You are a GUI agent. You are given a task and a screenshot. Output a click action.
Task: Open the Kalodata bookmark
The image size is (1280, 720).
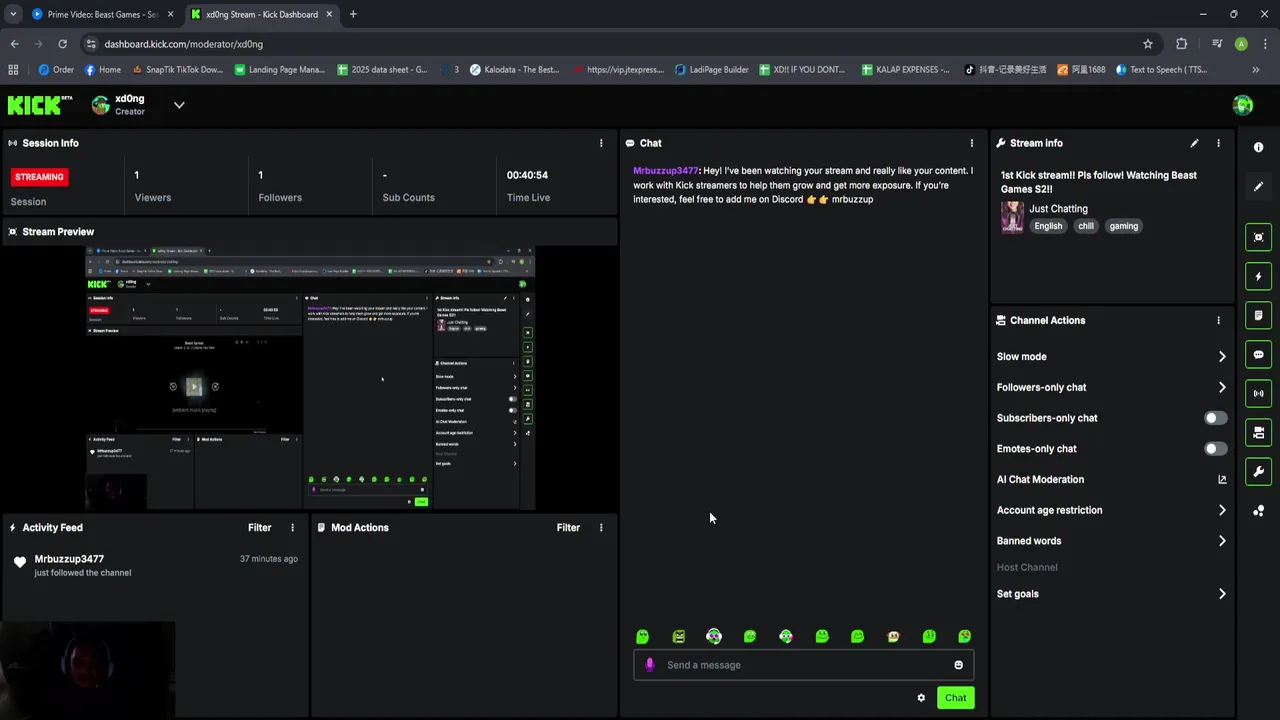pyautogui.click(x=514, y=70)
